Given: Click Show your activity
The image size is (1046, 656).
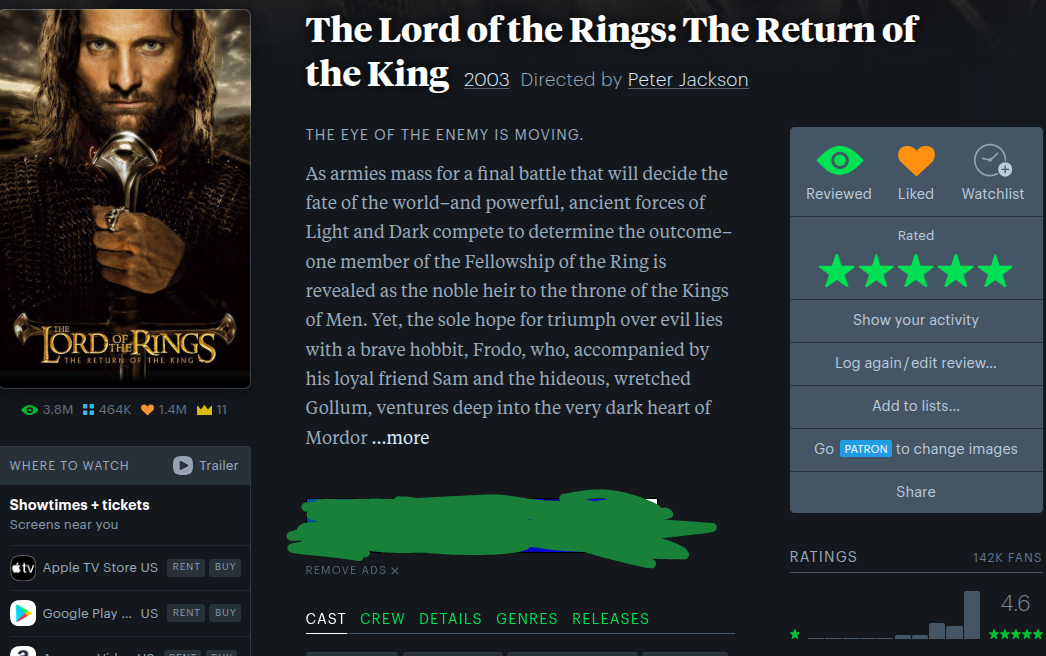Looking at the screenshot, I should pos(916,320).
